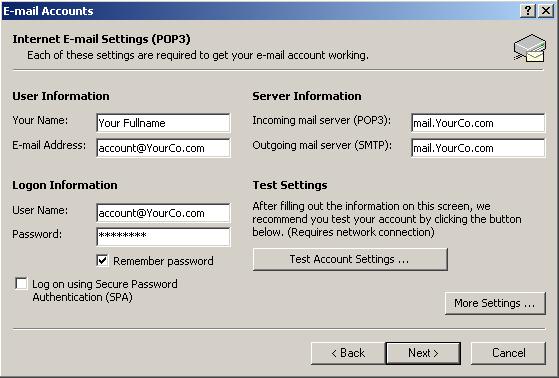
Task: Click the E-mail Accounts title bar
Action: [x=260, y=11]
